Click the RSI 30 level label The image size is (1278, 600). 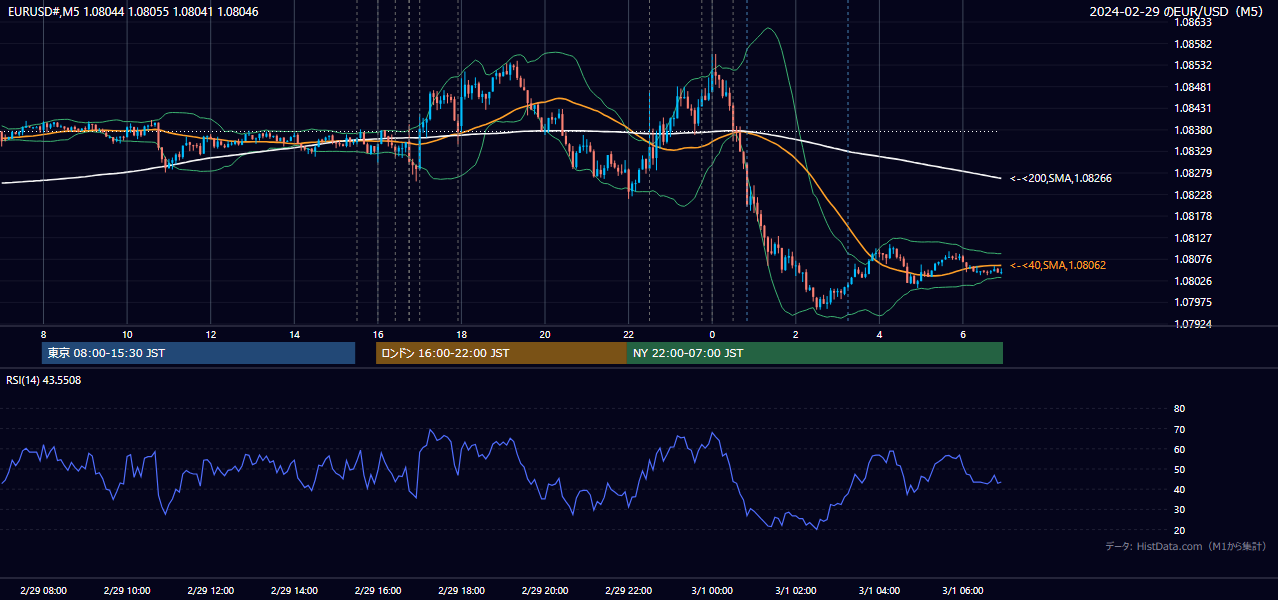click(1179, 510)
